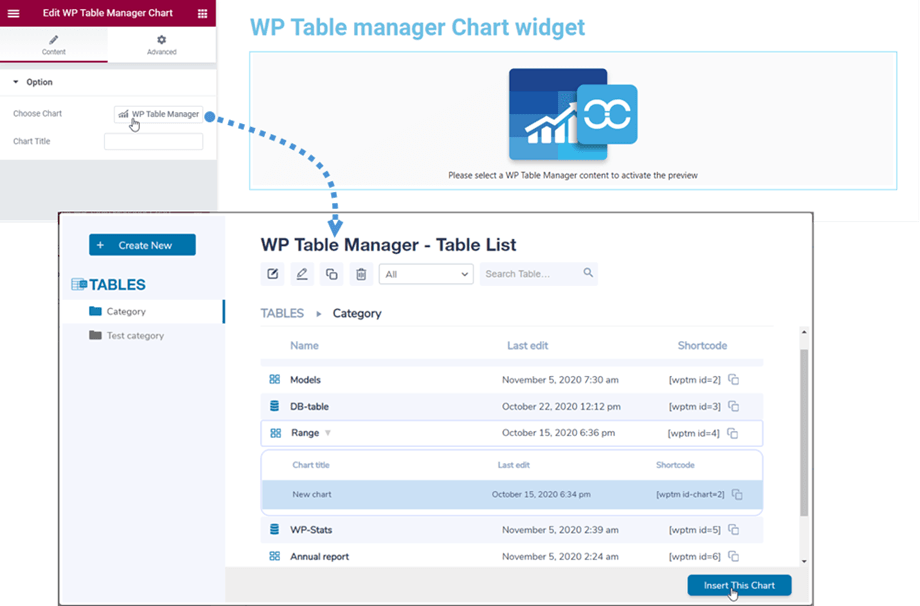Viewport: 920px width, 606px height.
Task: Click the Insert This Chart button
Action: click(x=739, y=585)
